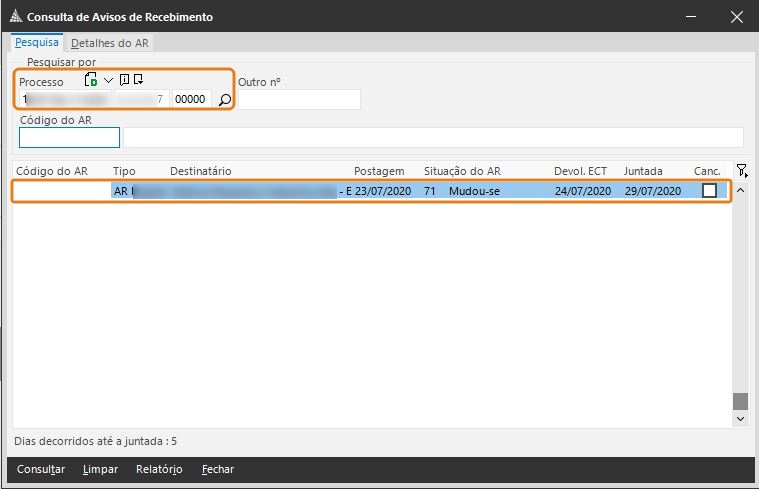Click the Limpar button
The height and width of the screenshot is (489, 759).
pyautogui.click(x=100, y=469)
